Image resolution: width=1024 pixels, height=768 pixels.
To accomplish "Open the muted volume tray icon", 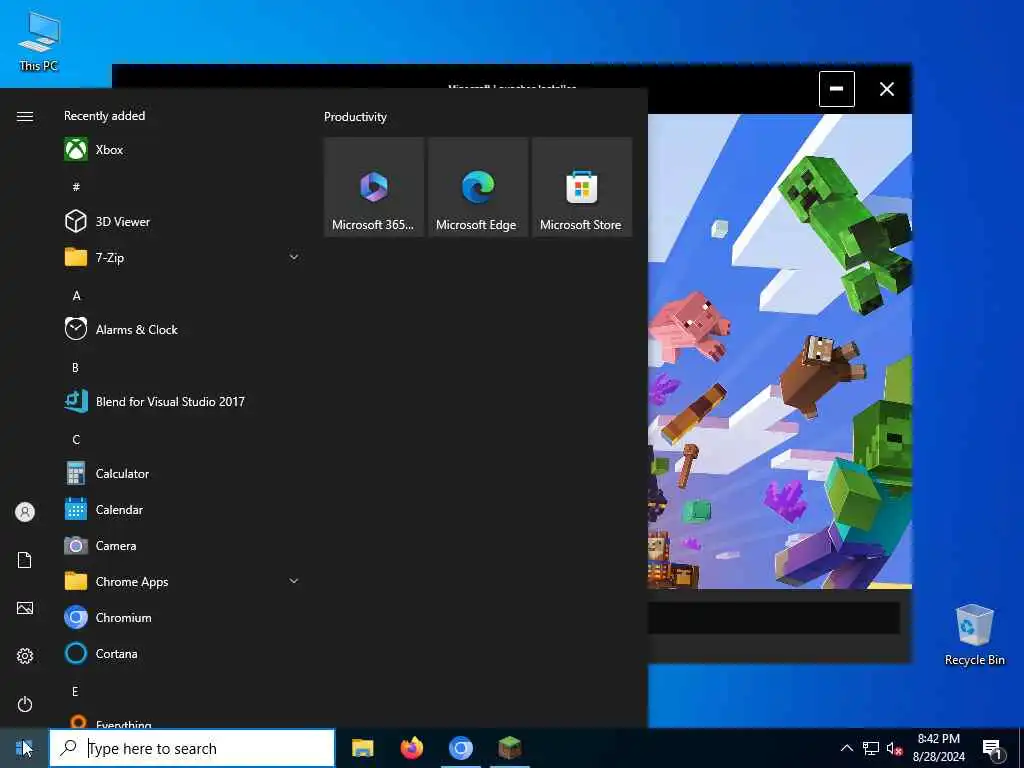I will click(895, 748).
